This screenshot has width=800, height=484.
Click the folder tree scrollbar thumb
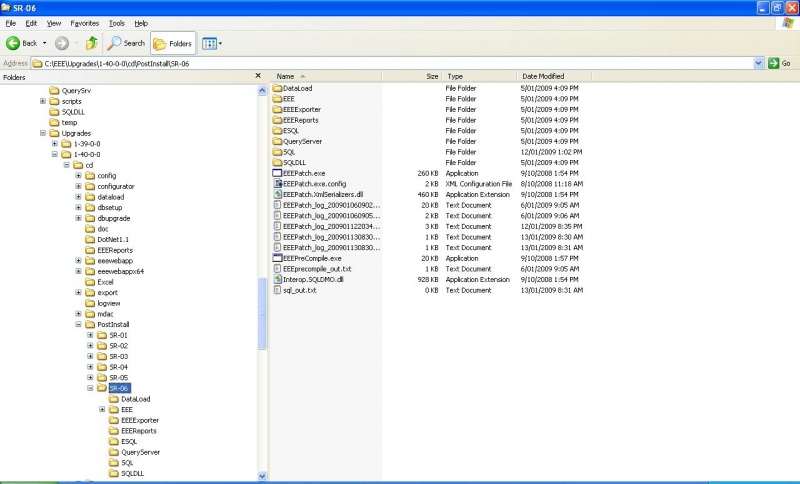pos(262,313)
